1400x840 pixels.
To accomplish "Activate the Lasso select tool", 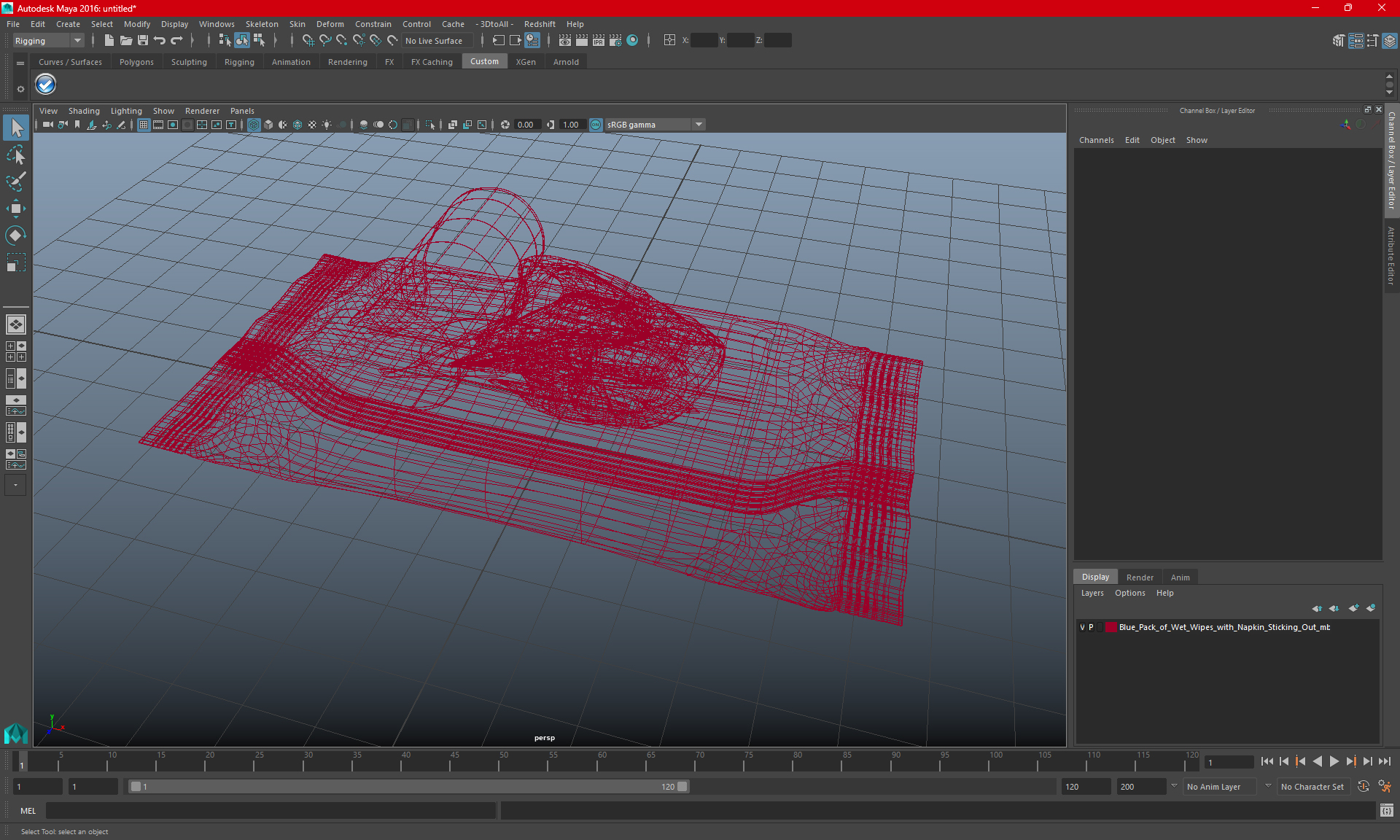I will (16, 155).
